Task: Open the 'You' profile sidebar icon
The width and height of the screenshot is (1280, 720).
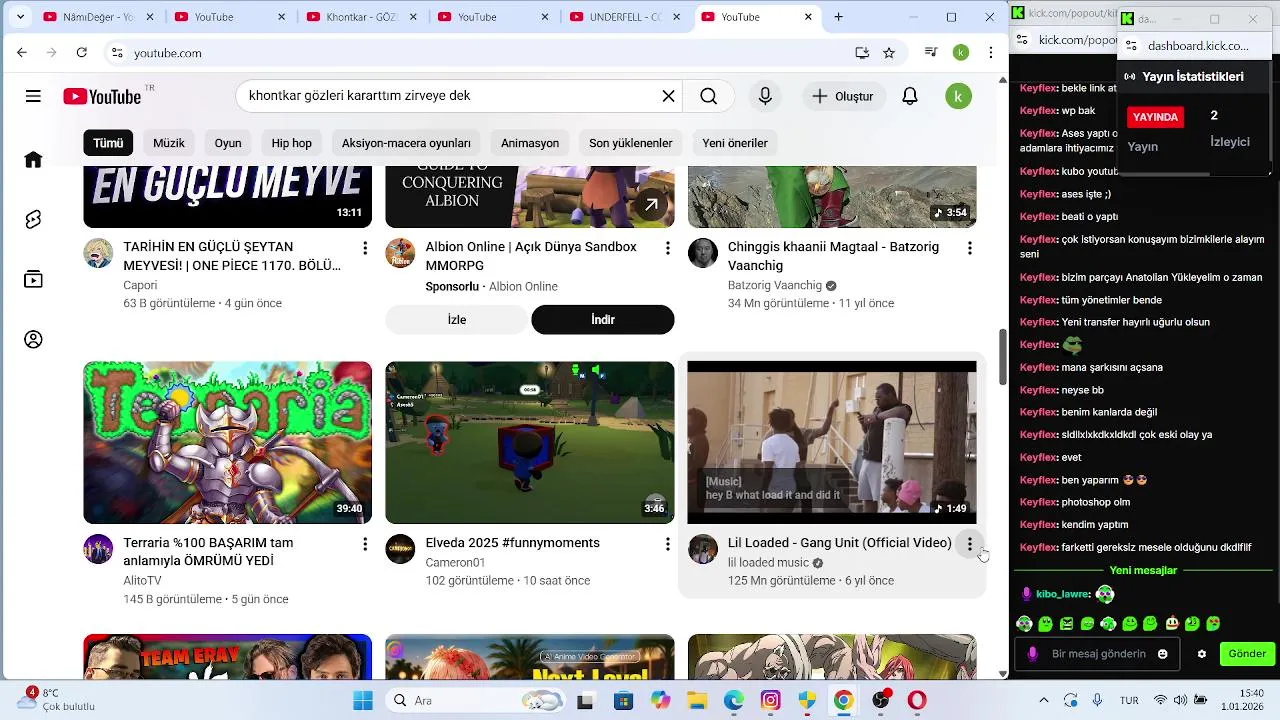Action: click(33, 340)
